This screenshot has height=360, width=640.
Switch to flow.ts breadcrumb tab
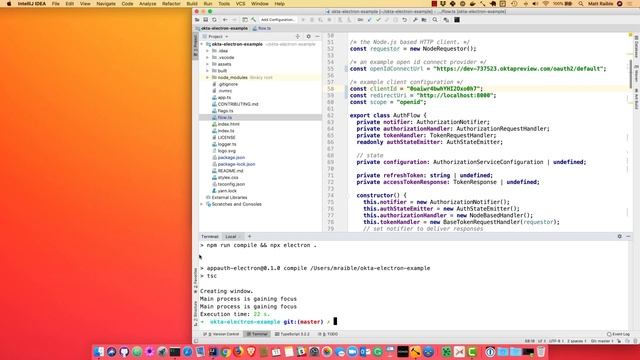[x=262, y=28]
